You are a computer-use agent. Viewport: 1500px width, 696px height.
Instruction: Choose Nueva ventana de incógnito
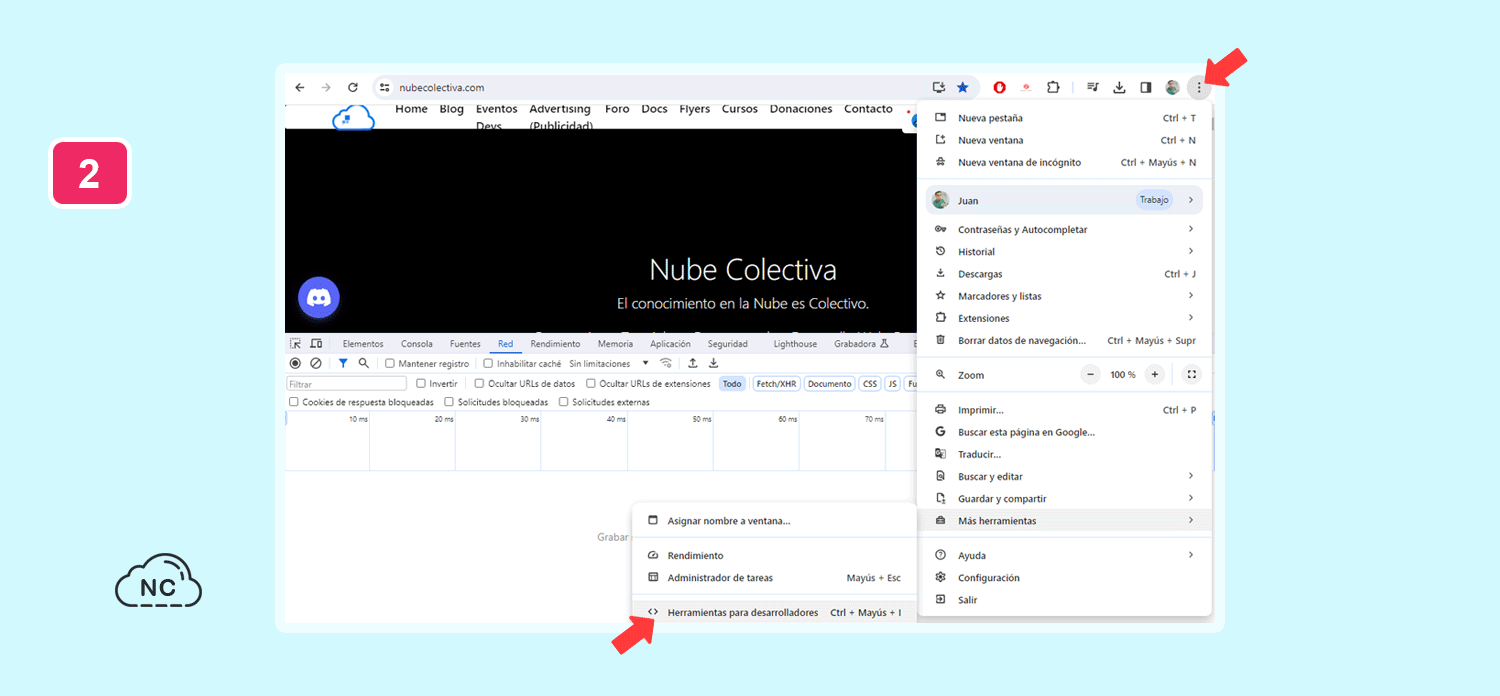click(x=1064, y=162)
